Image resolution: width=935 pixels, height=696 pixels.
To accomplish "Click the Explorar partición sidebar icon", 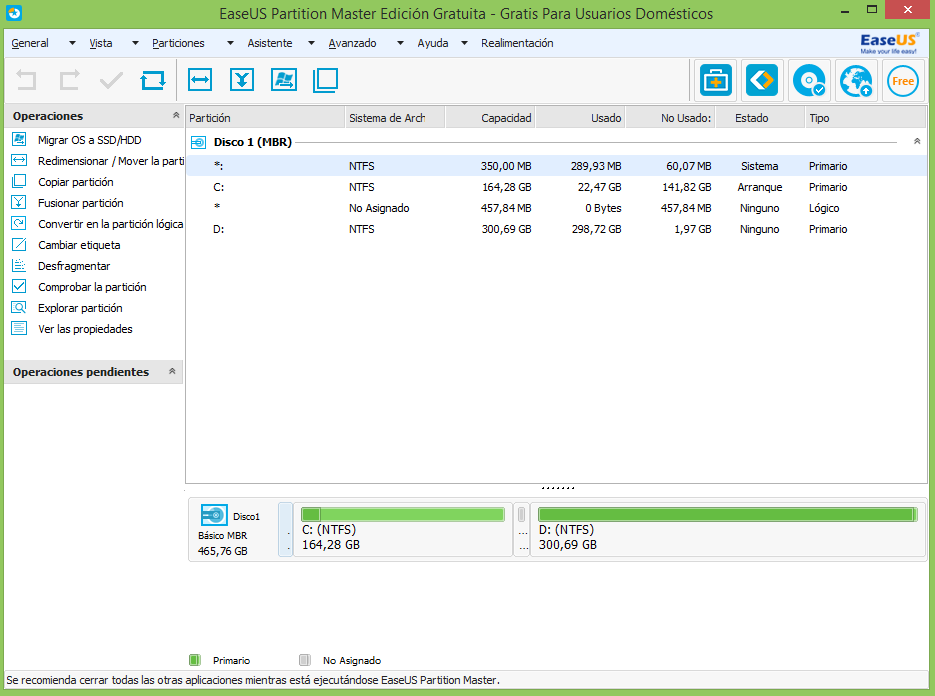I will pyautogui.click(x=20, y=308).
